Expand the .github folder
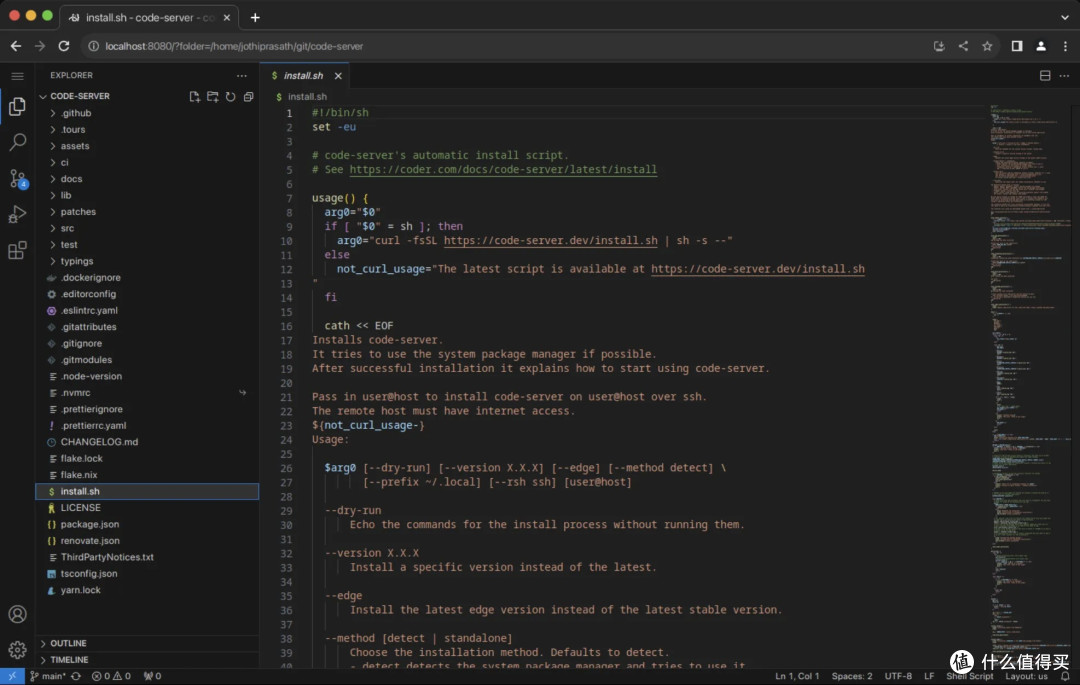 [147, 113]
